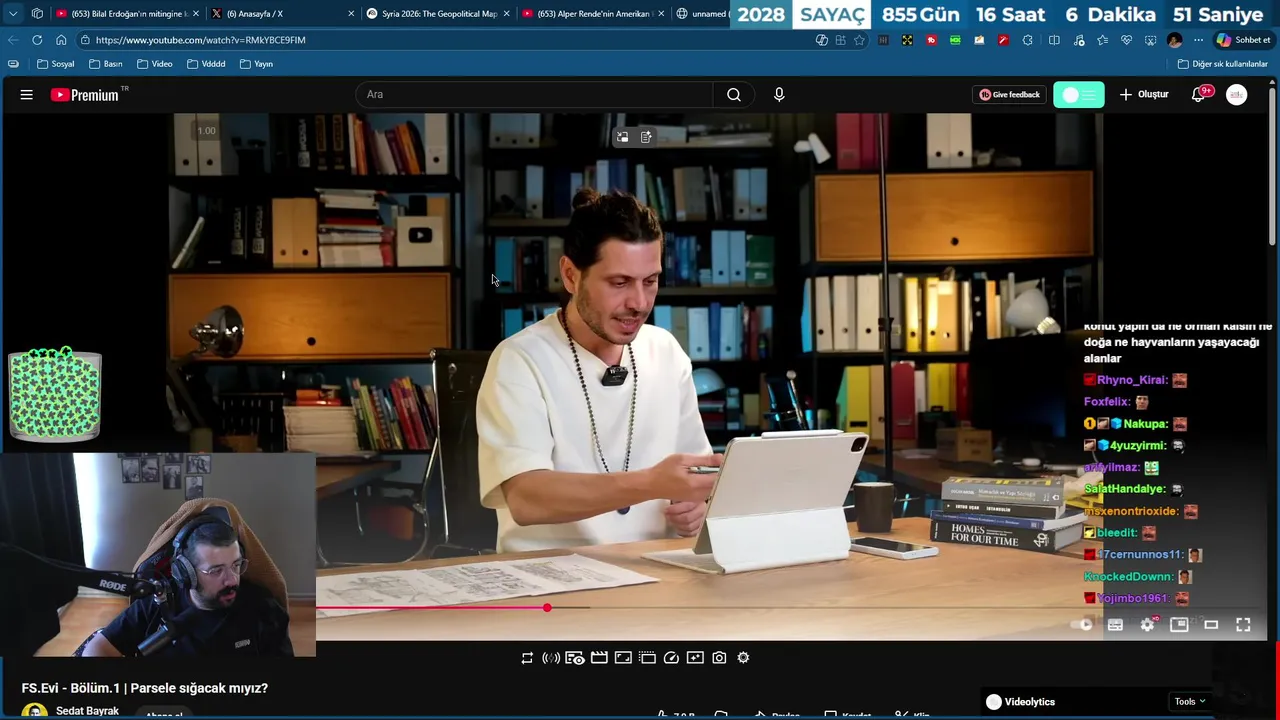
Task: Add this page to favorites star
Action: [859, 40]
